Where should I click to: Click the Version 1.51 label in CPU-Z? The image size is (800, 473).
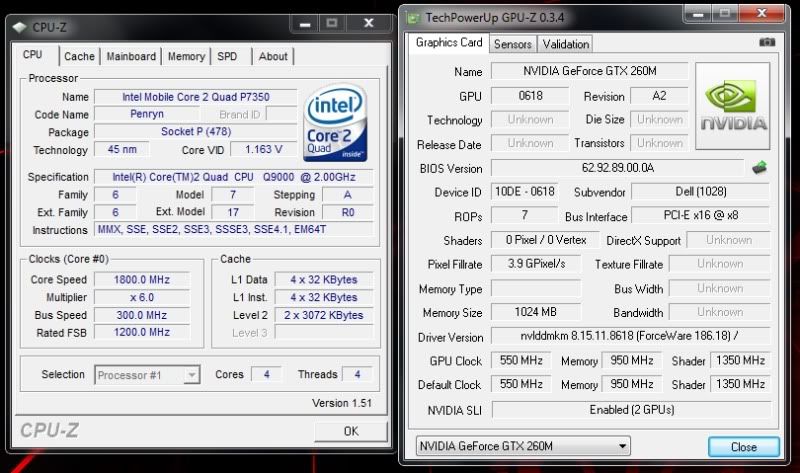[x=342, y=403]
